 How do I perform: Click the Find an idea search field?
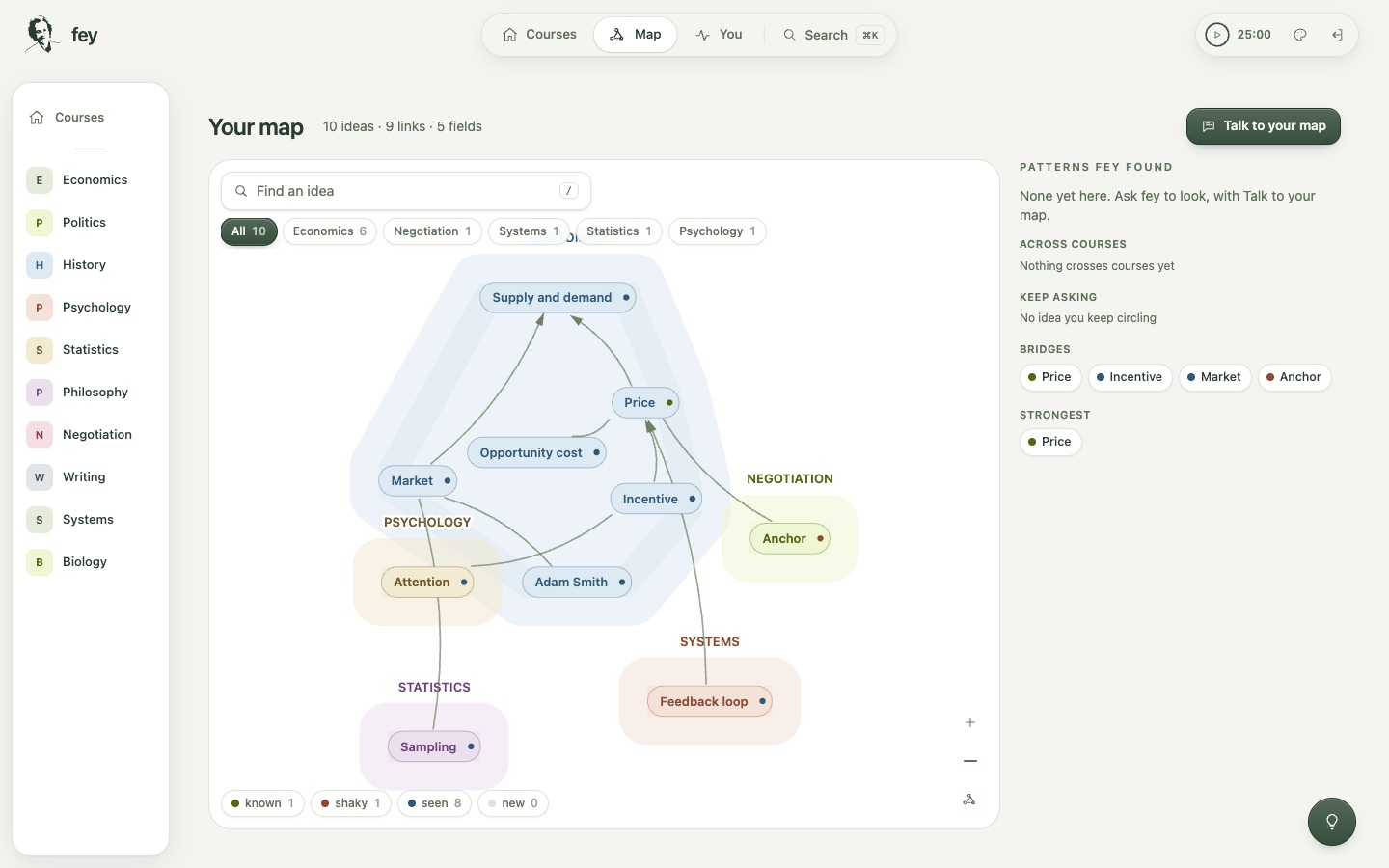coord(406,191)
